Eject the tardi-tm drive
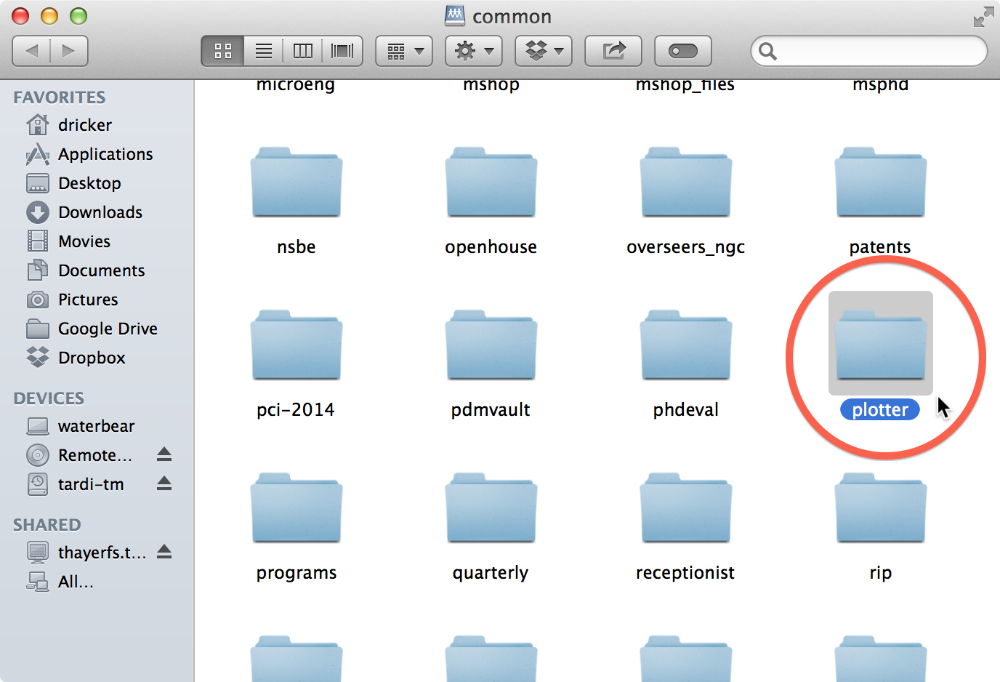Screen dimensions: 1000x682 click(x=164, y=484)
